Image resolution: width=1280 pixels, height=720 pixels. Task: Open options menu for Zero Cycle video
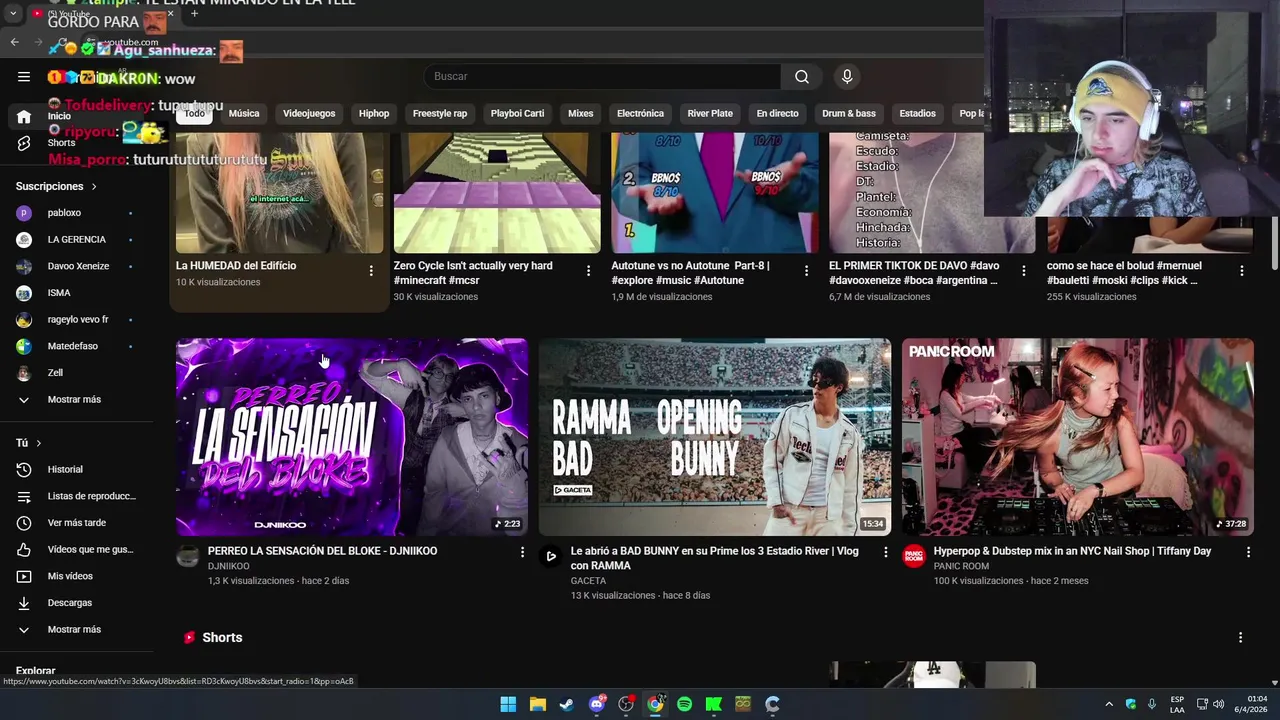coord(588,271)
